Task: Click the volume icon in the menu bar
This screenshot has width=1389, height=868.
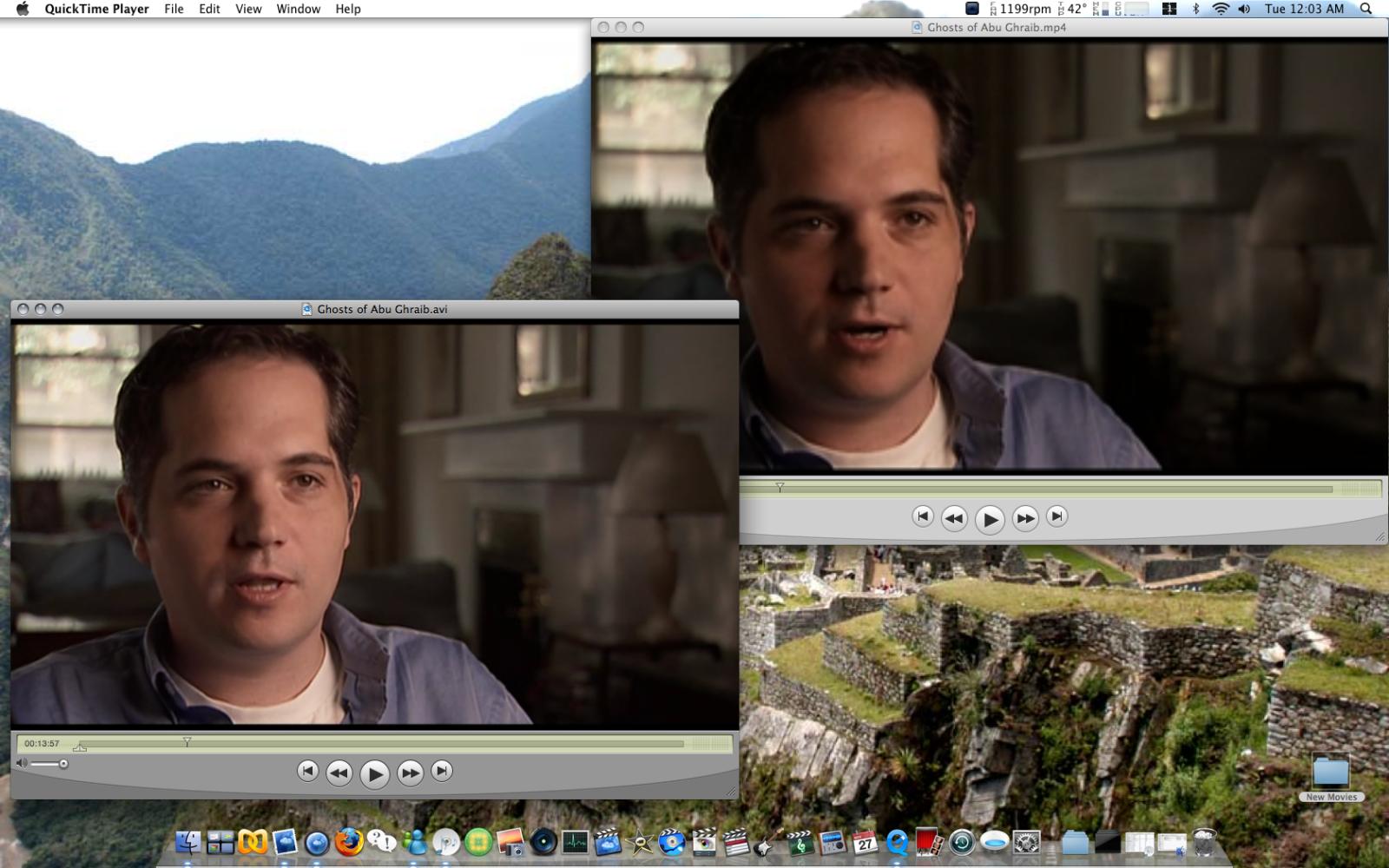Action: pyautogui.click(x=1244, y=9)
